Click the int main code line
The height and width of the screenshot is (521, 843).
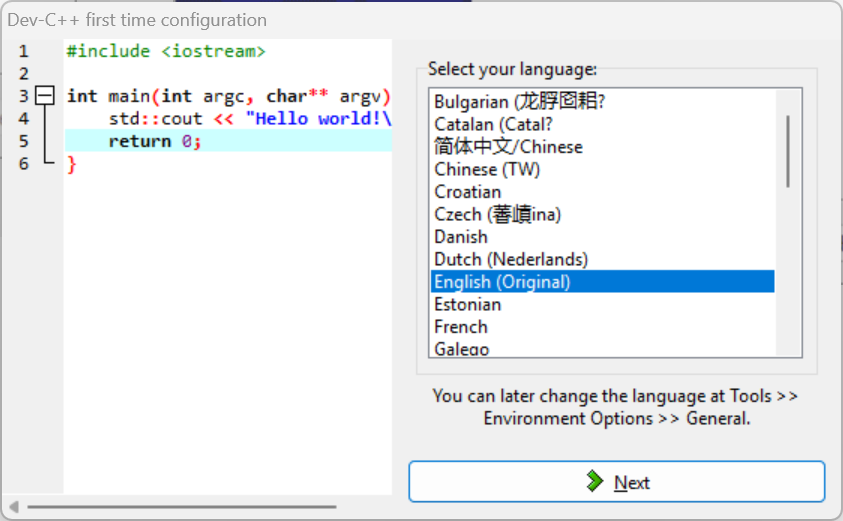(228, 96)
